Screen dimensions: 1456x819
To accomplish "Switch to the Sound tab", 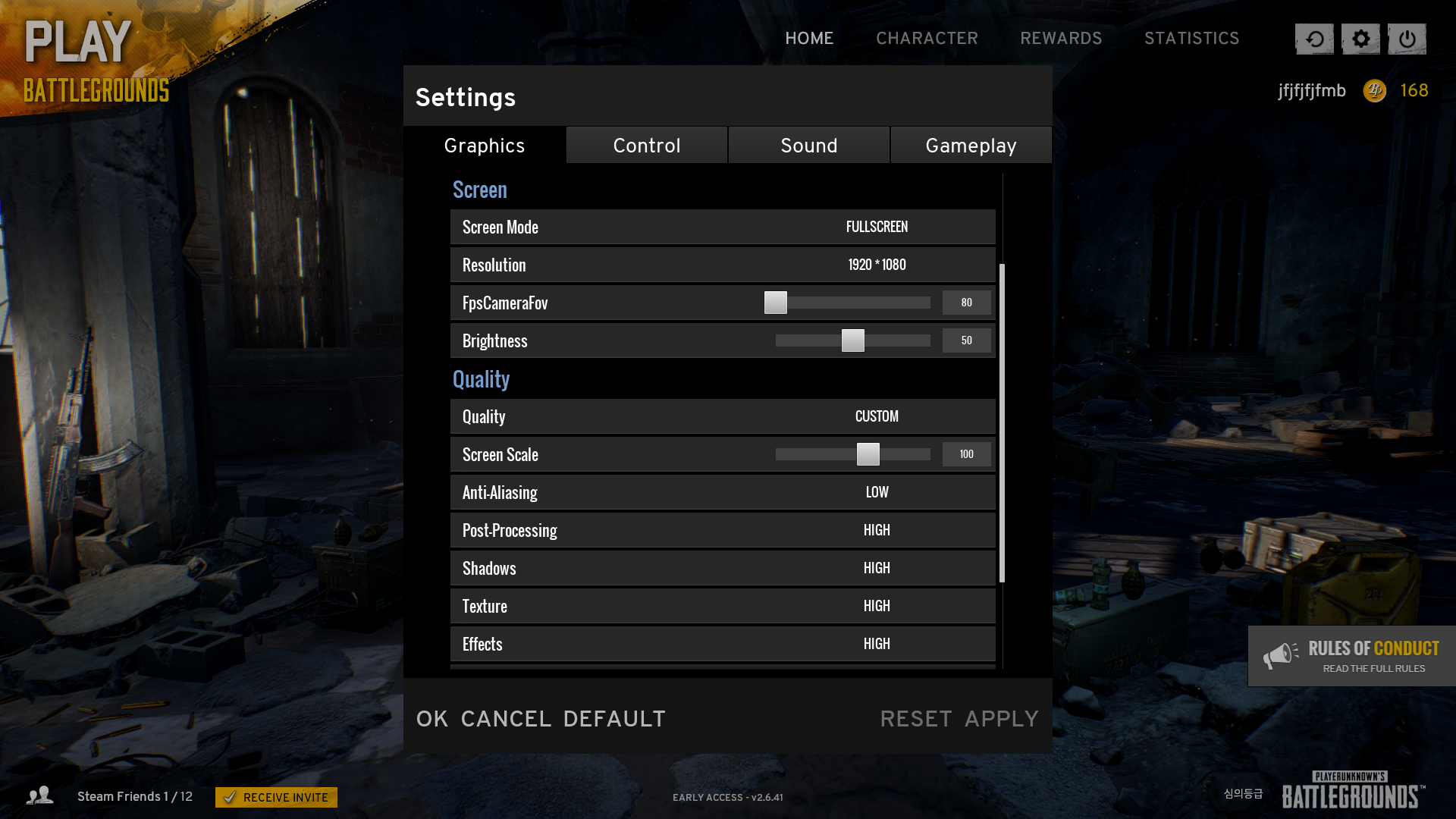I will [x=809, y=145].
